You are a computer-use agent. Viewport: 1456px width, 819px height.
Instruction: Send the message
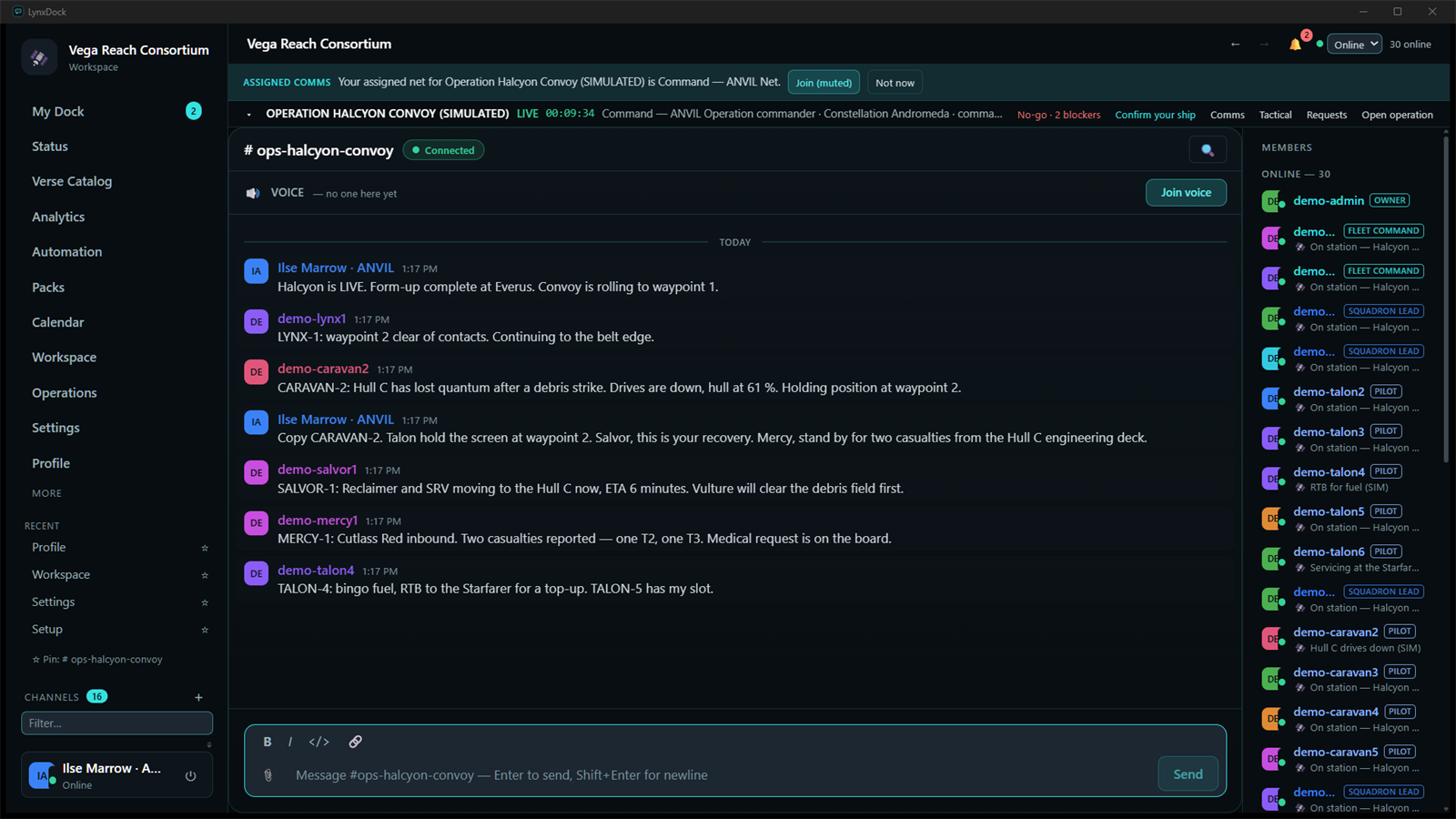click(x=1188, y=774)
